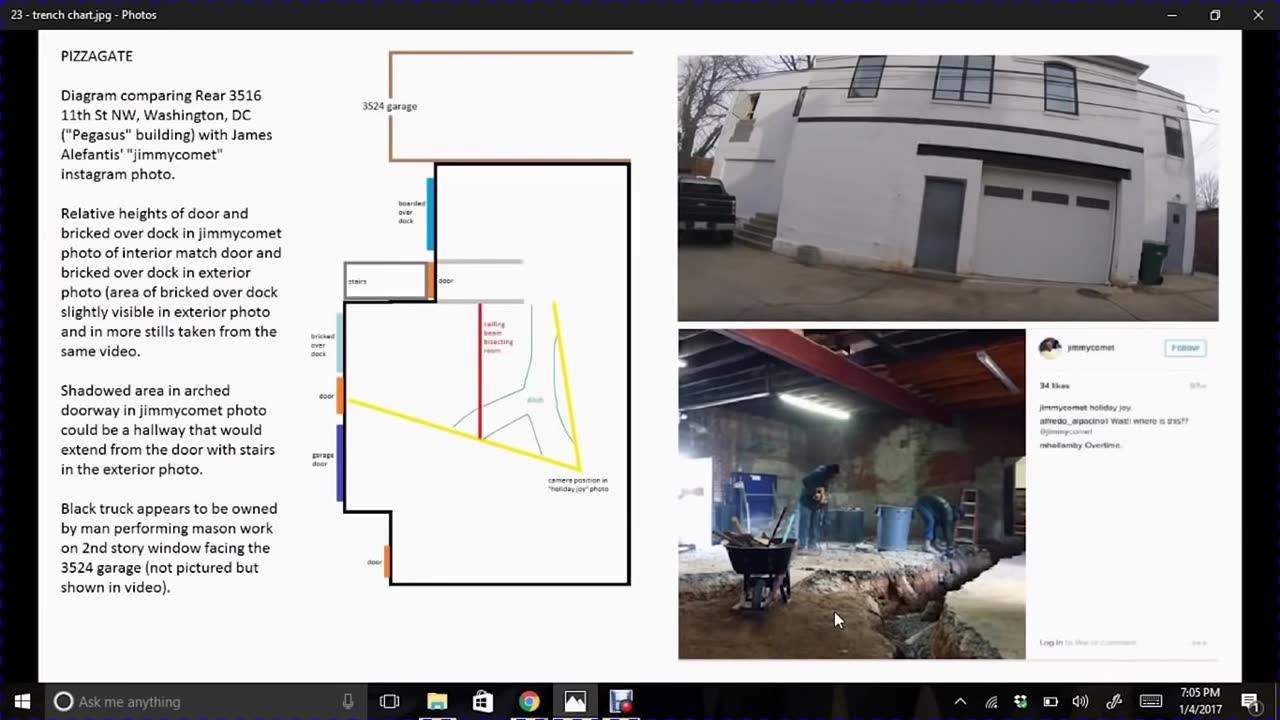Open Windows Ink Workspace pen icon

(1113, 701)
